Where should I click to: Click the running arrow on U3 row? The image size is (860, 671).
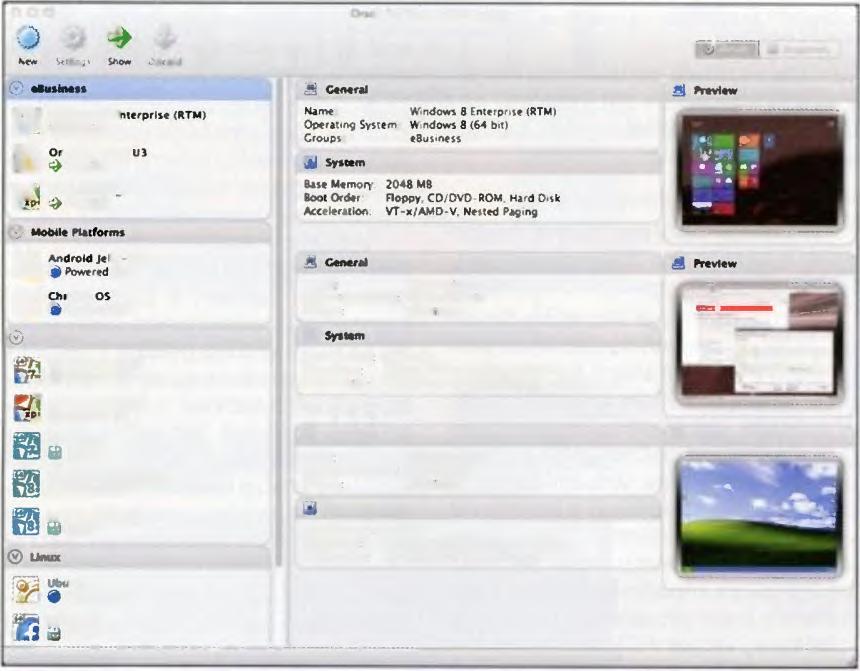coord(55,166)
